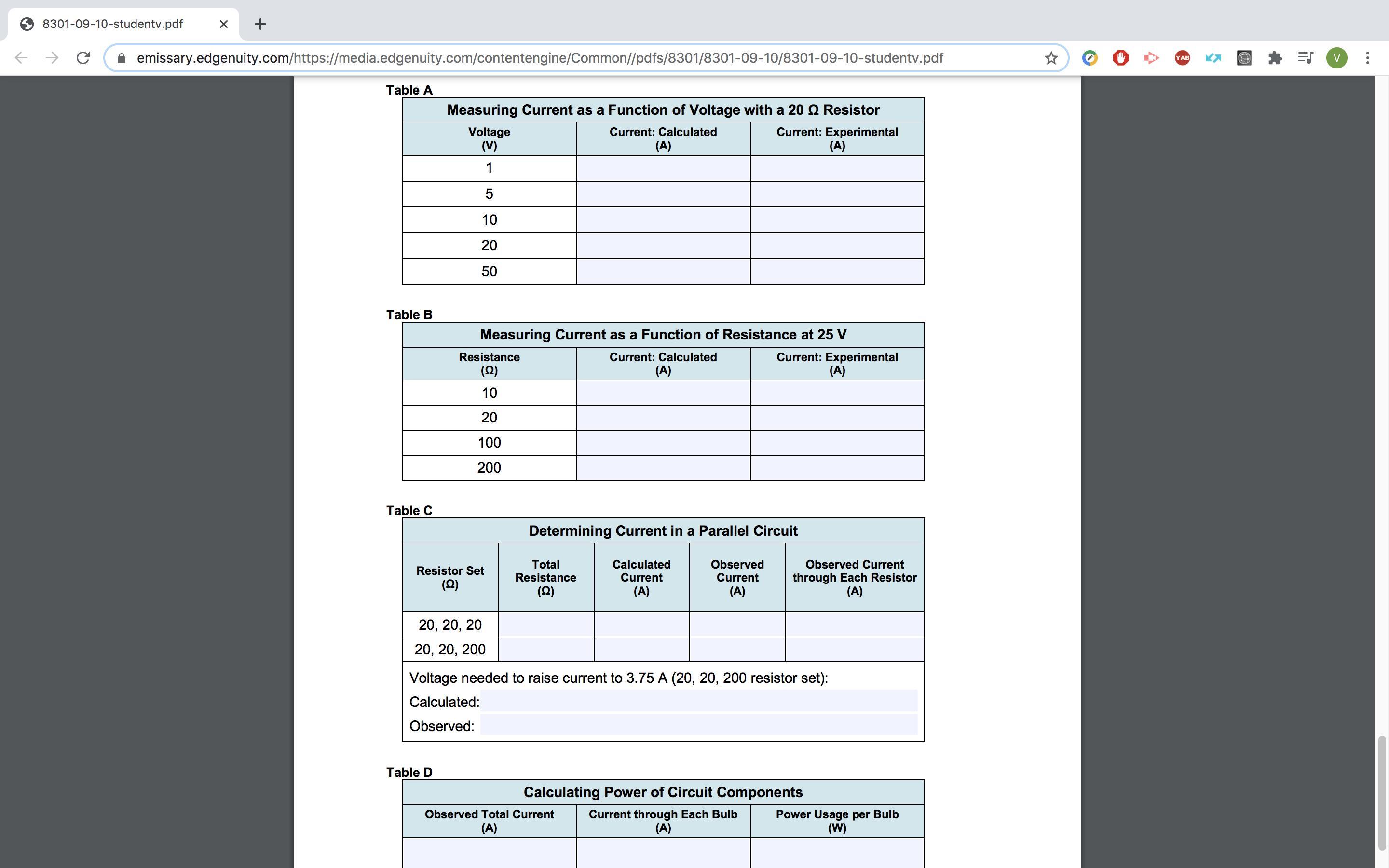This screenshot has width=1389, height=868.
Task: Open the Extensions puzzle piece menu
Action: (1275, 58)
